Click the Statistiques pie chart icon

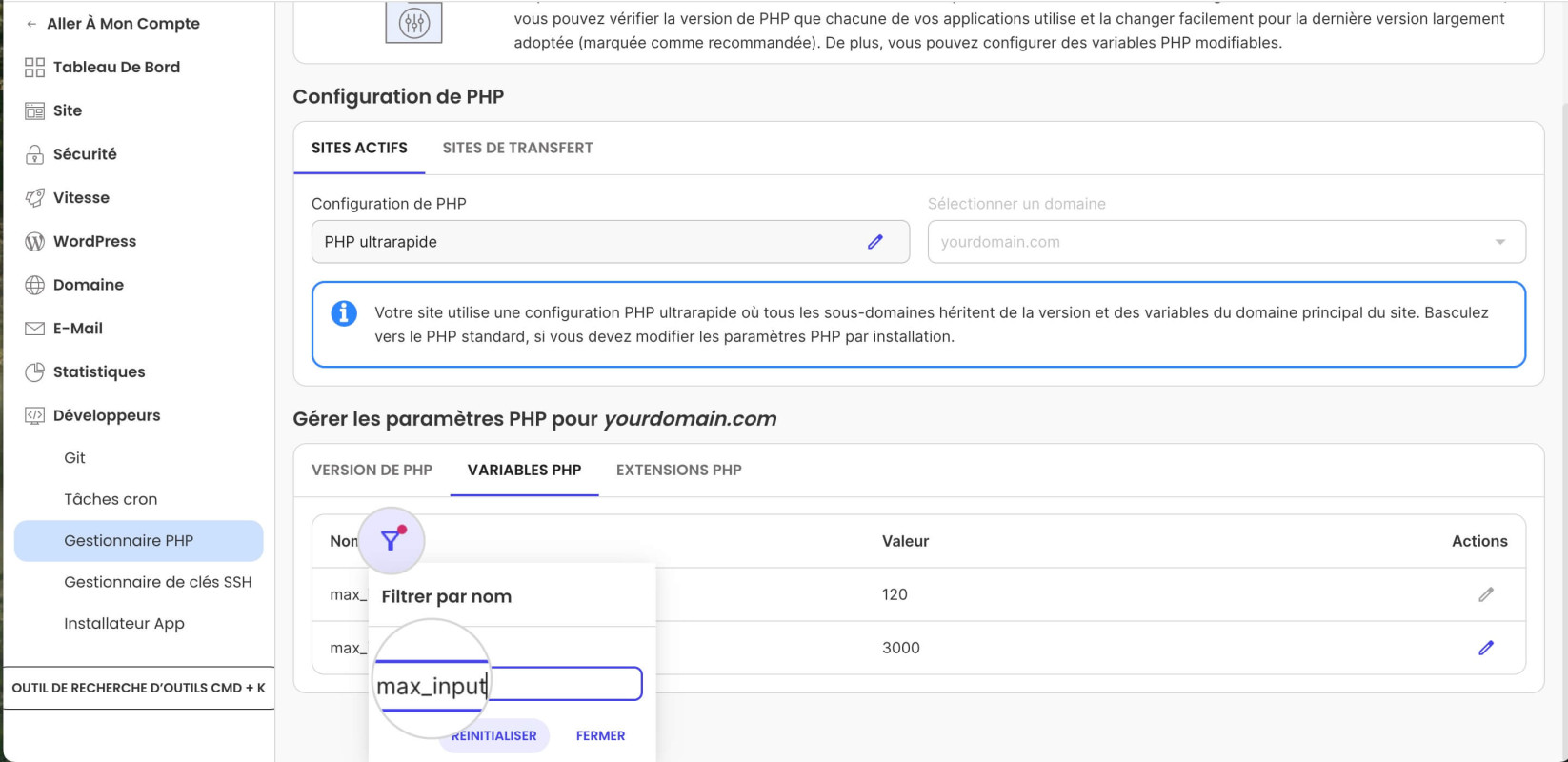click(x=34, y=372)
